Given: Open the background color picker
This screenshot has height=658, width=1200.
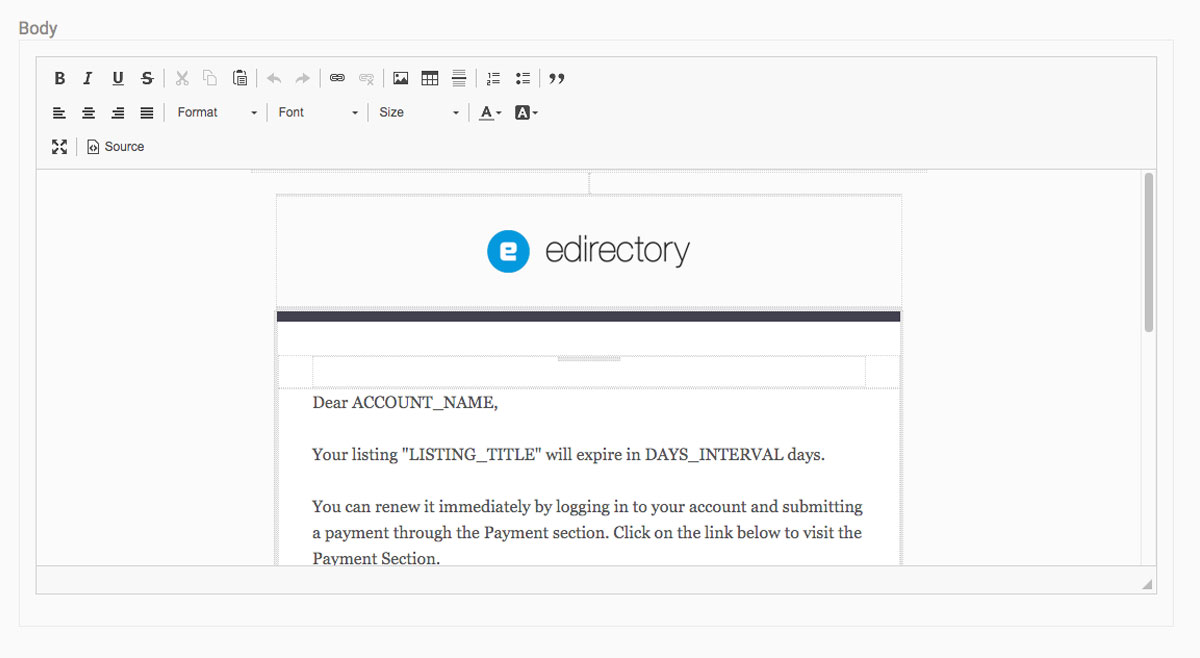Looking at the screenshot, I should tap(526, 113).
